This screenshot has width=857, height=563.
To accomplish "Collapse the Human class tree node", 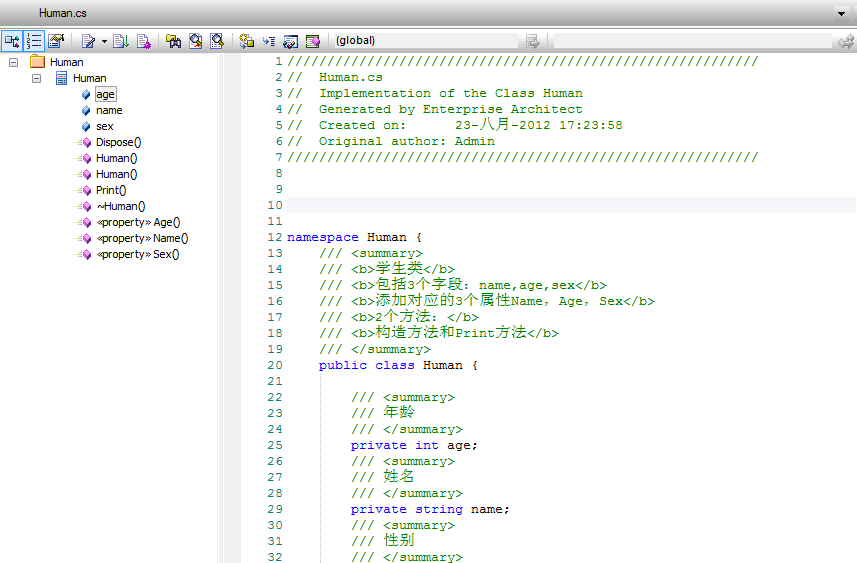I will pyautogui.click(x=36, y=78).
